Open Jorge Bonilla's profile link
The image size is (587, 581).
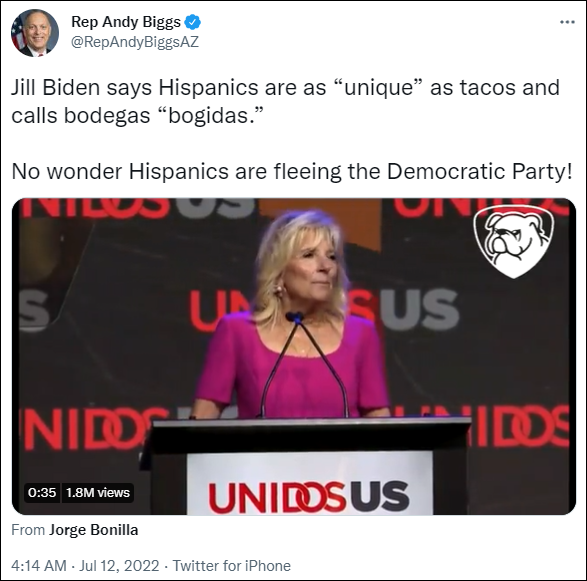pyautogui.click(x=94, y=530)
